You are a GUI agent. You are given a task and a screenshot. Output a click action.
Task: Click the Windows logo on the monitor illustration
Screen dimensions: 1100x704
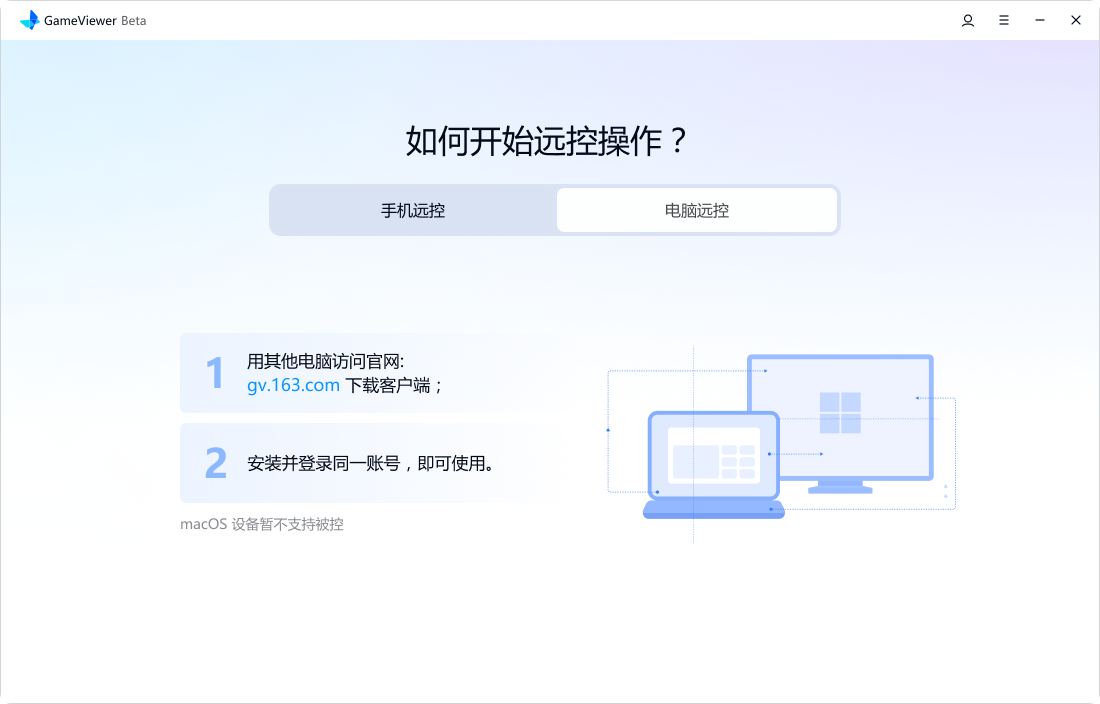pyautogui.click(x=840, y=413)
